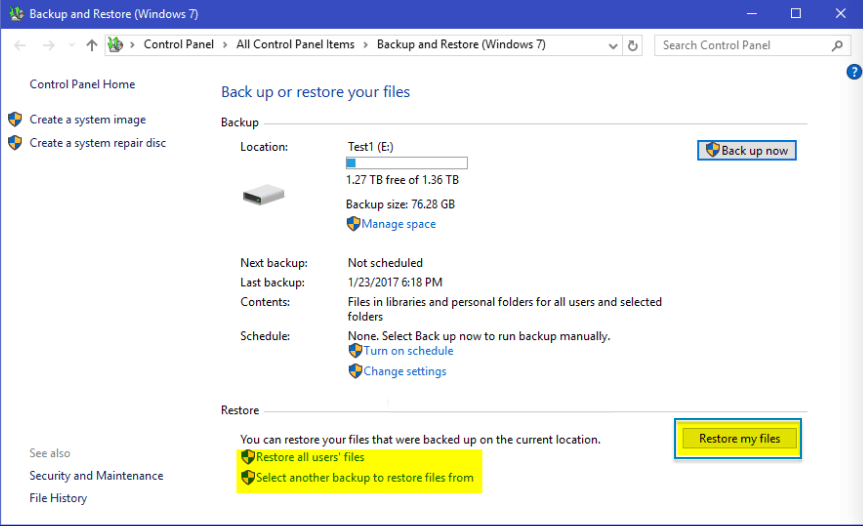Open Create a system repair disc
863x526 pixels.
pyautogui.click(x=97, y=143)
